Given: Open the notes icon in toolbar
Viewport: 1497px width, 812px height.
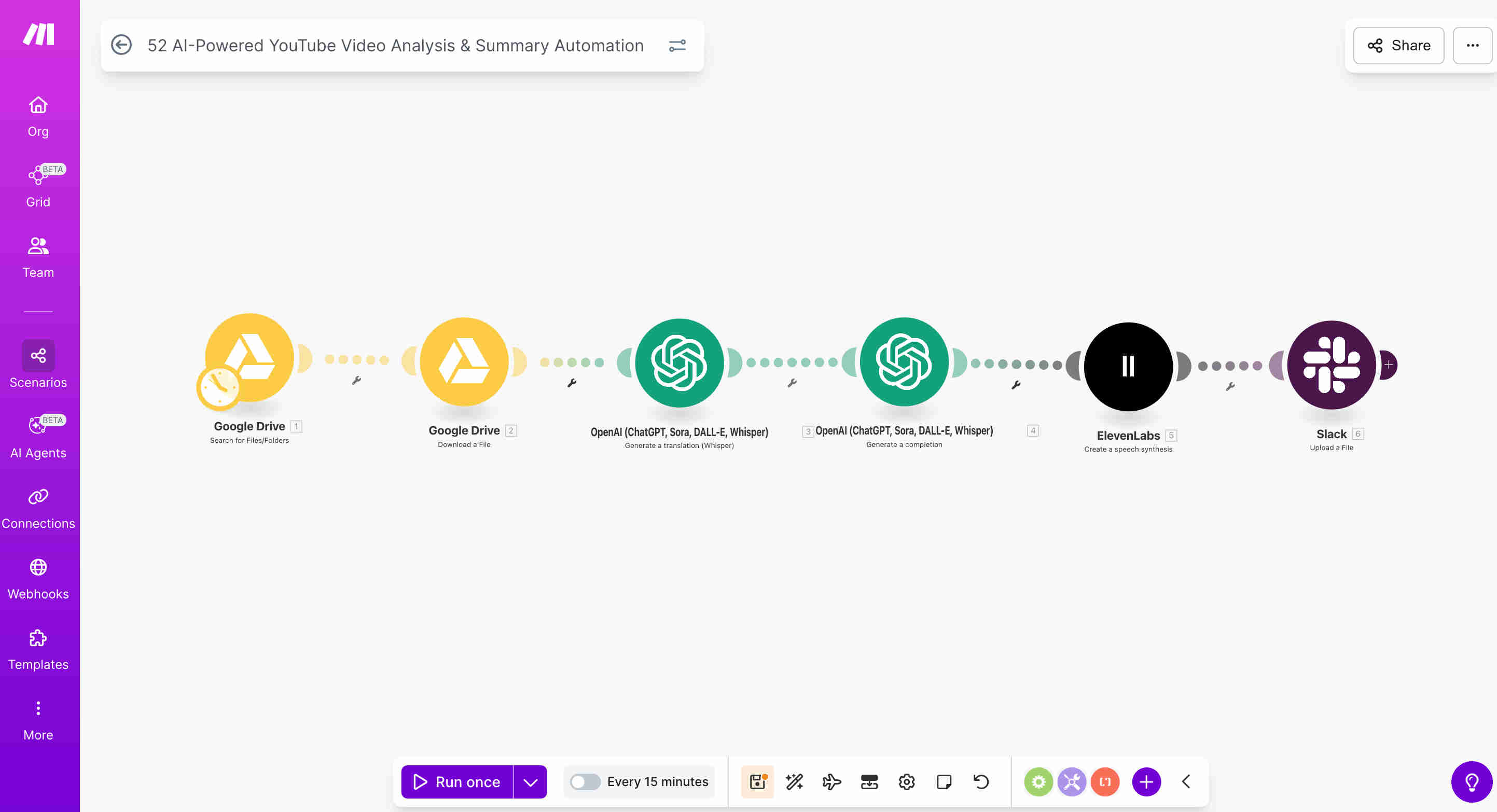Looking at the screenshot, I should [x=944, y=782].
